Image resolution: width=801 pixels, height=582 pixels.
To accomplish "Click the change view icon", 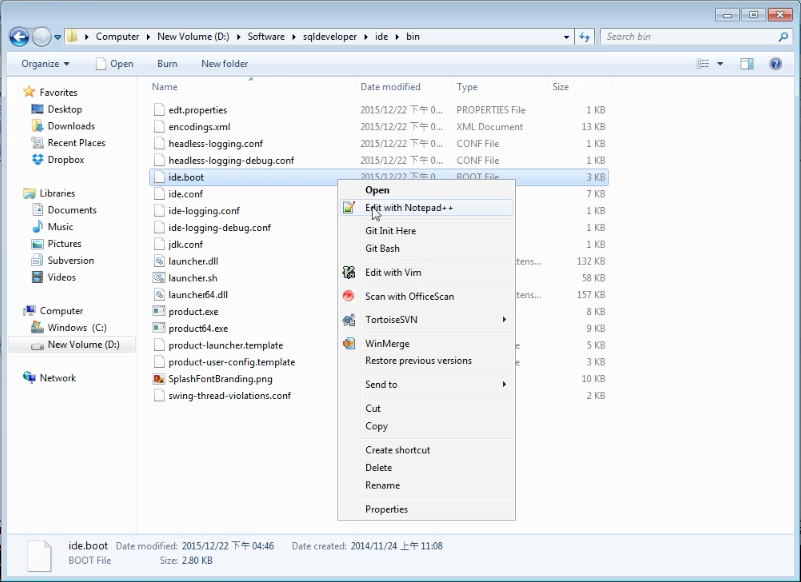I will click(703, 64).
